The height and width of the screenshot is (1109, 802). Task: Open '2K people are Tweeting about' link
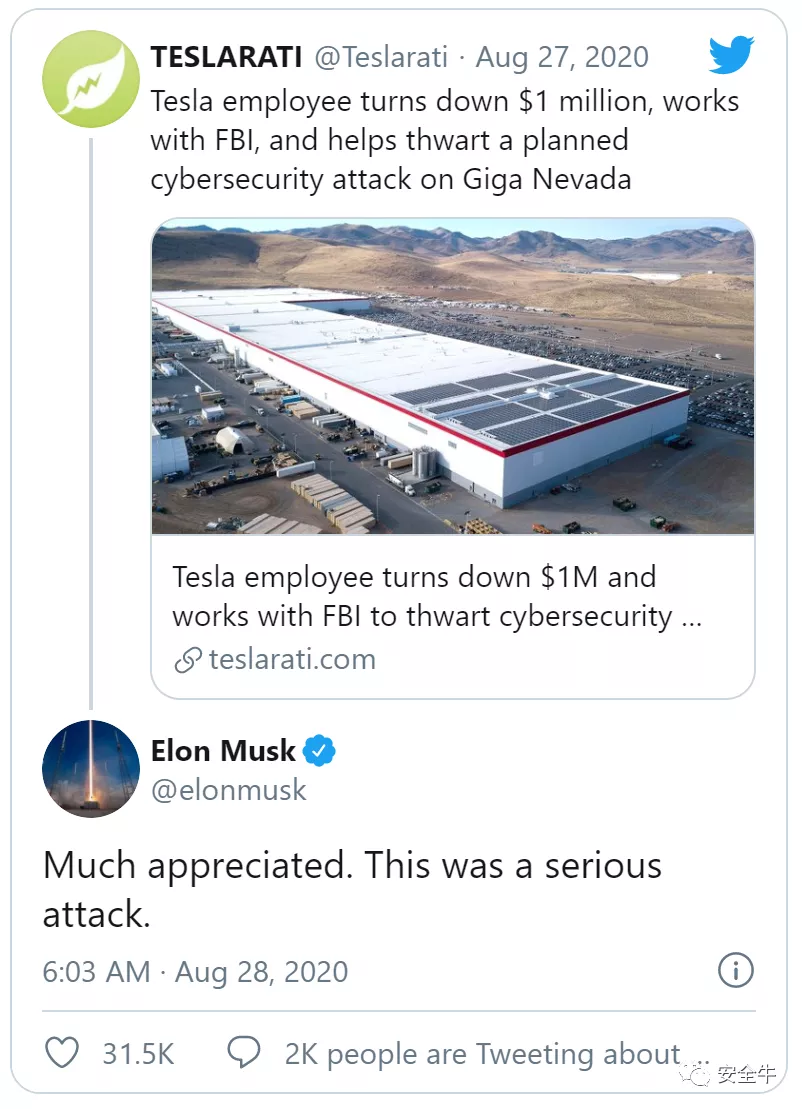click(x=482, y=1054)
